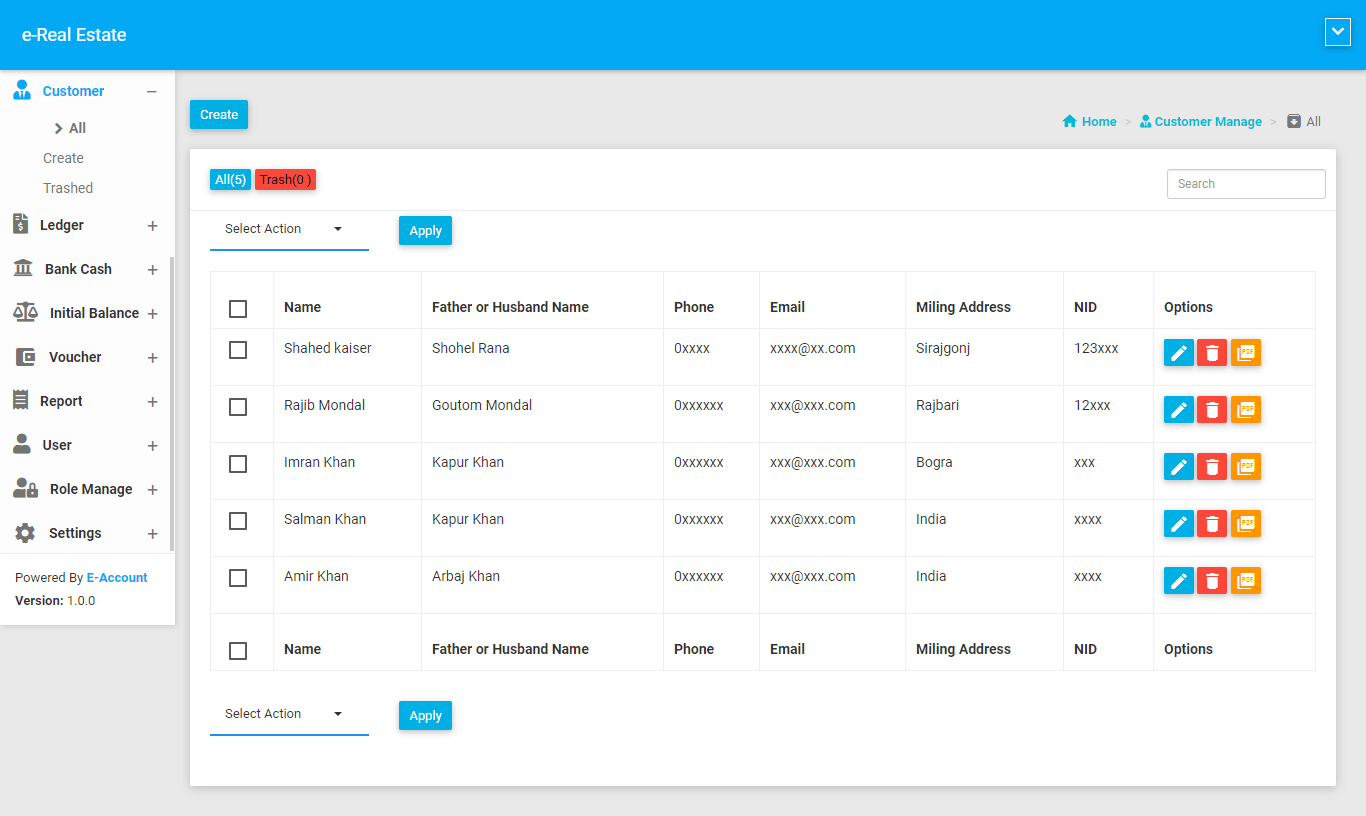Expand the Ledger menu in sidebar
The image size is (1366, 816).
pyautogui.click(x=152, y=226)
